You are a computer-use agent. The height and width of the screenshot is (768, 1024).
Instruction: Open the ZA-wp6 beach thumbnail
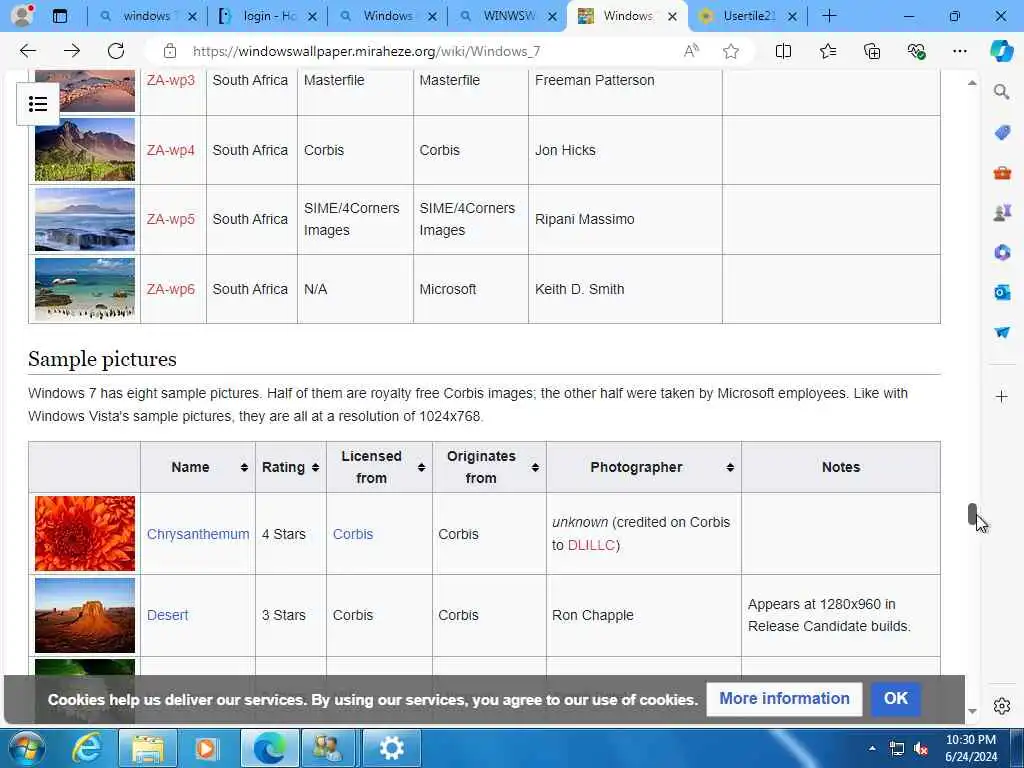[x=85, y=289]
